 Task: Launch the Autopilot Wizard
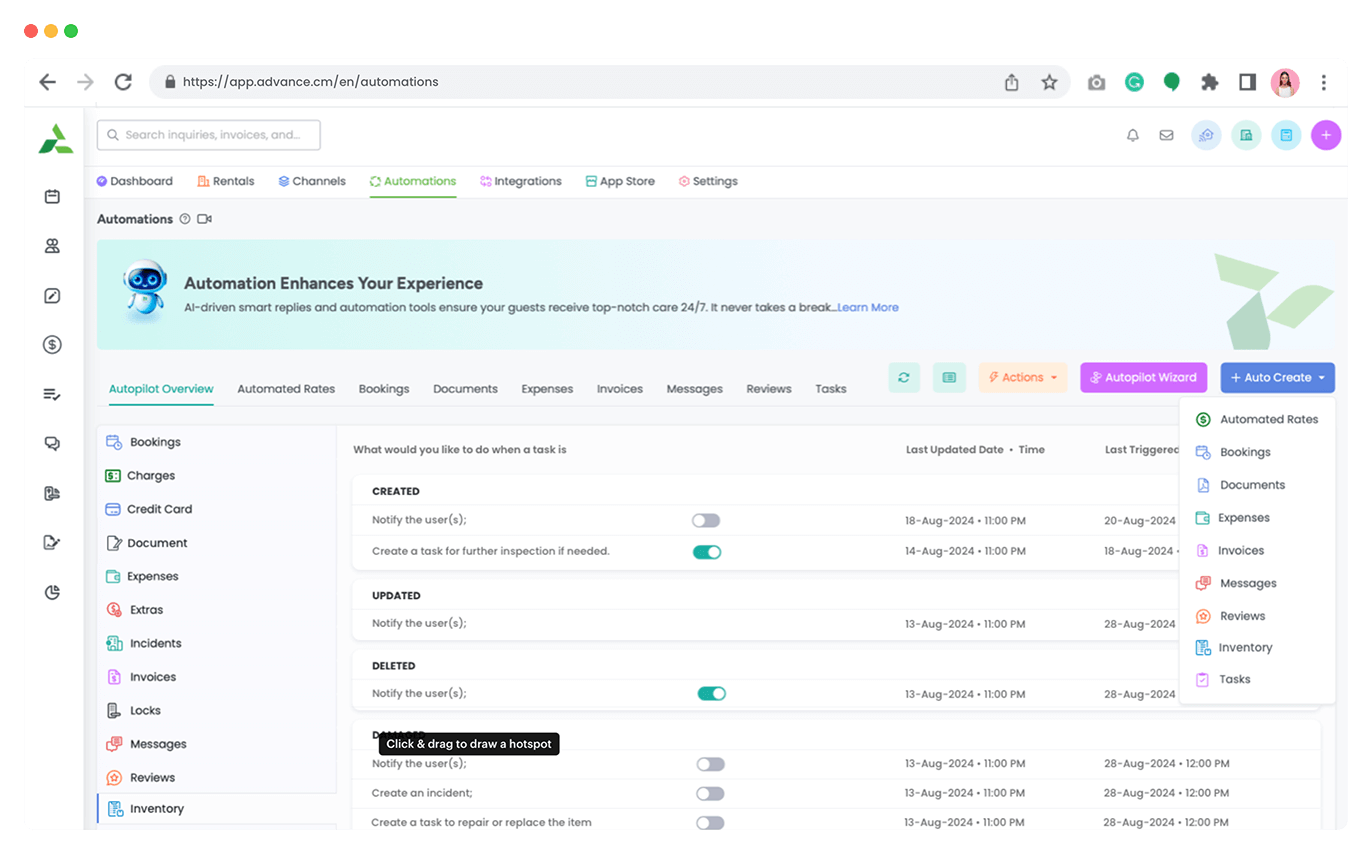coord(1143,377)
